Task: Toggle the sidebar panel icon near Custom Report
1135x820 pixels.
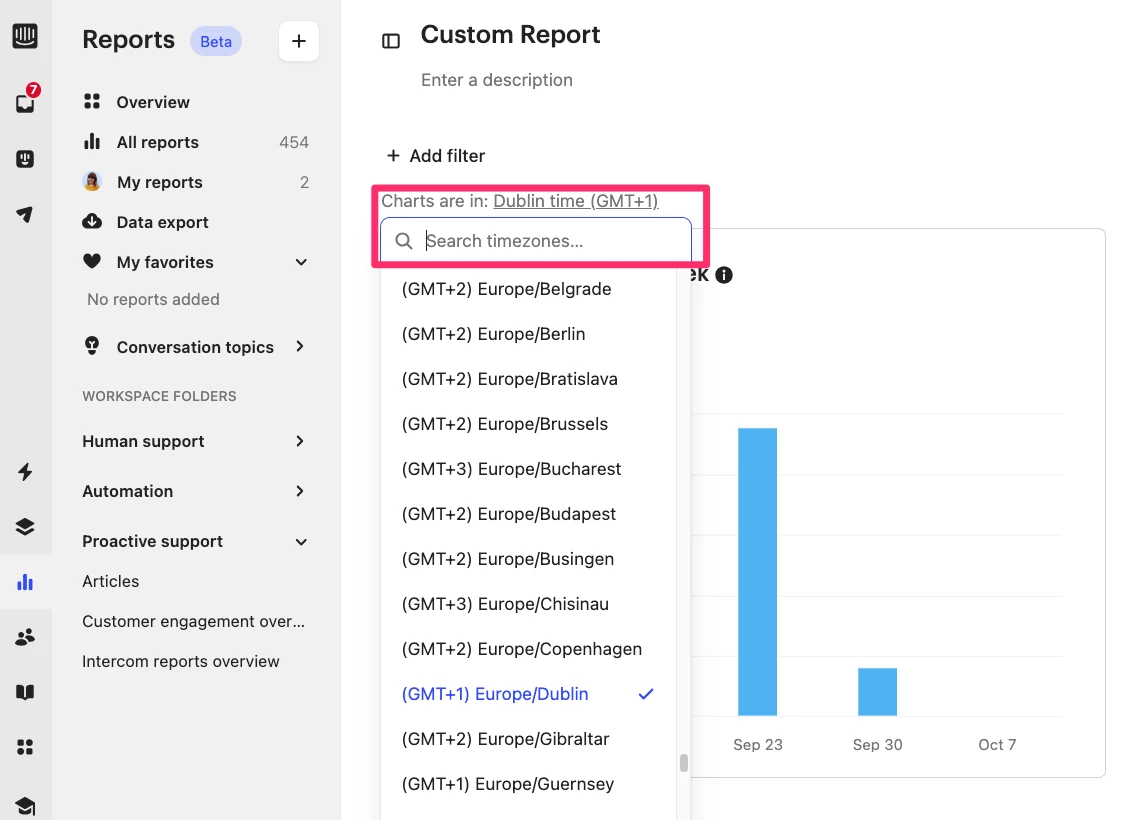Action: (x=391, y=41)
